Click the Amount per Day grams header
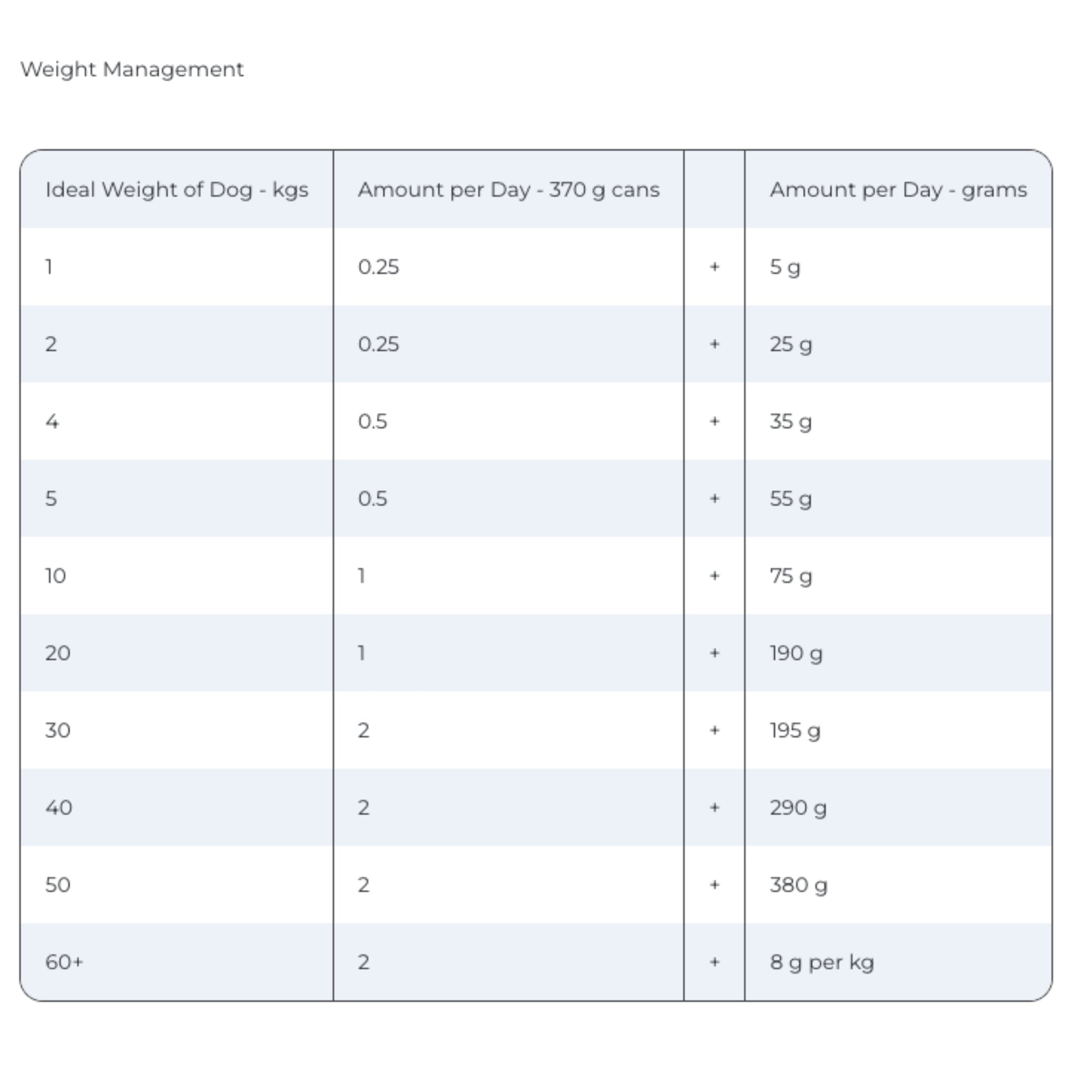This screenshot has height=1092, width=1092. tap(898, 190)
